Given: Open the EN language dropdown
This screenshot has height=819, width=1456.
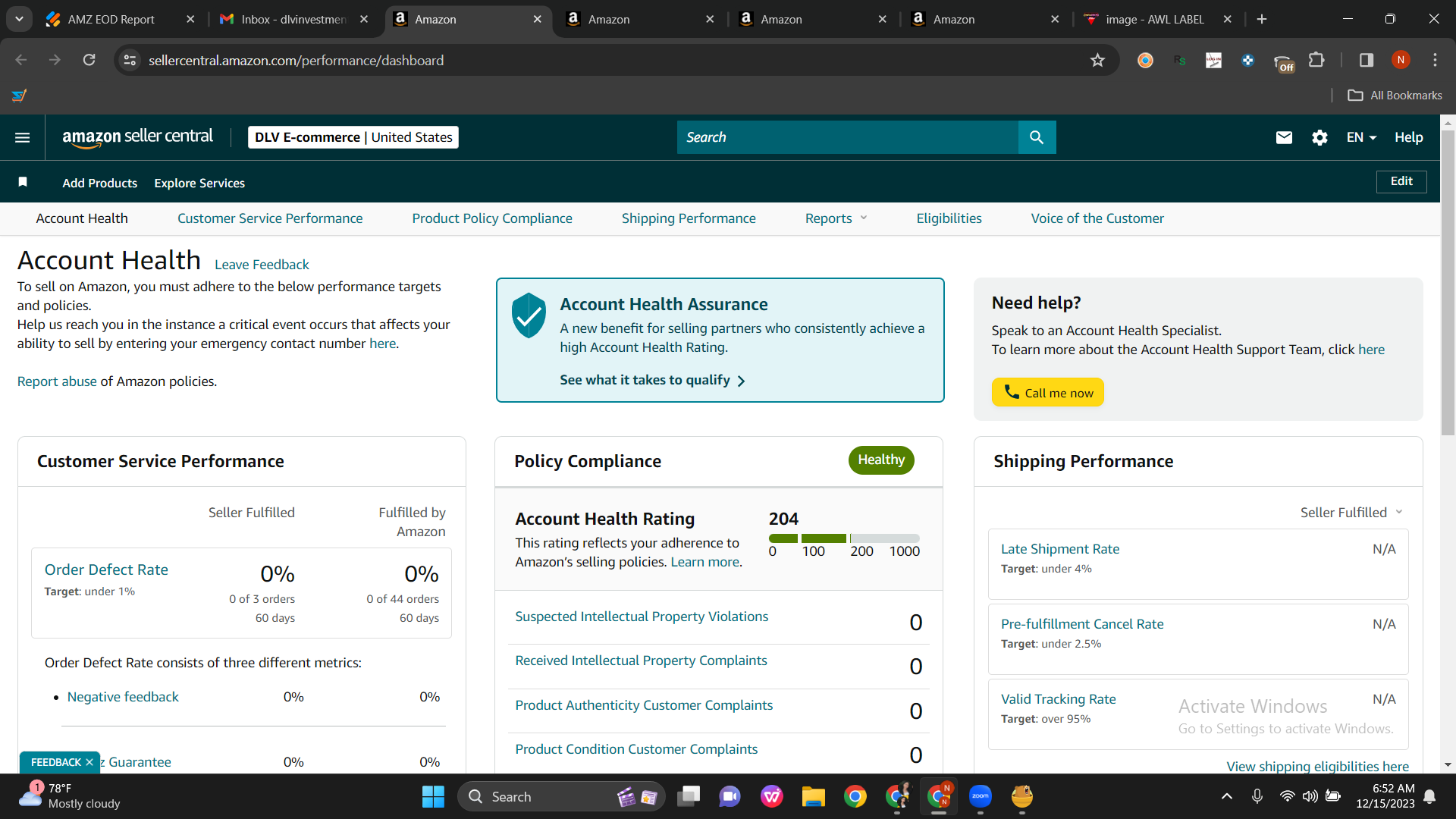Looking at the screenshot, I should click(x=1361, y=137).
